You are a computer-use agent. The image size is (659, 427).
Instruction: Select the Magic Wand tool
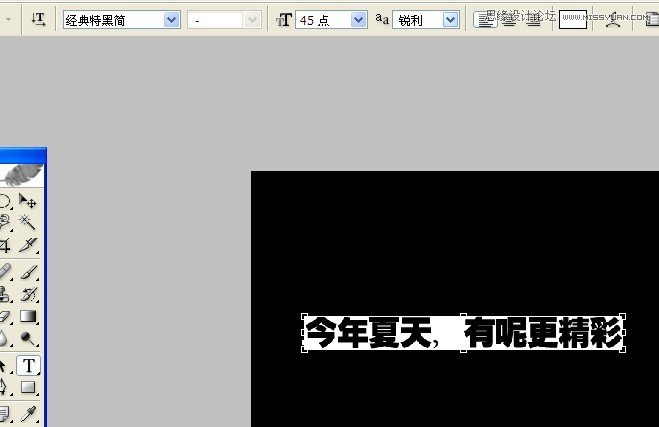28,223
